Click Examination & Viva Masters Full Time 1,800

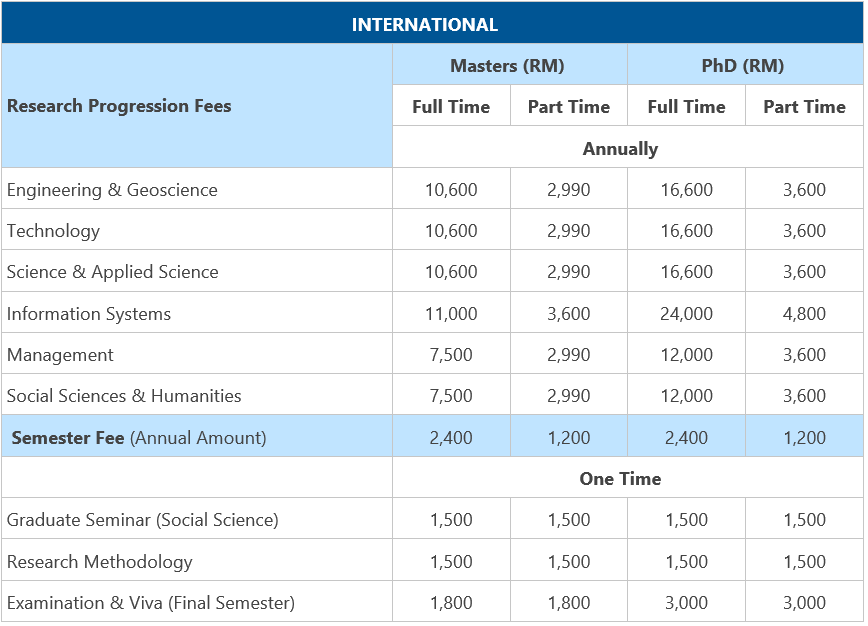pyautogui.click(x=451, y=603)
